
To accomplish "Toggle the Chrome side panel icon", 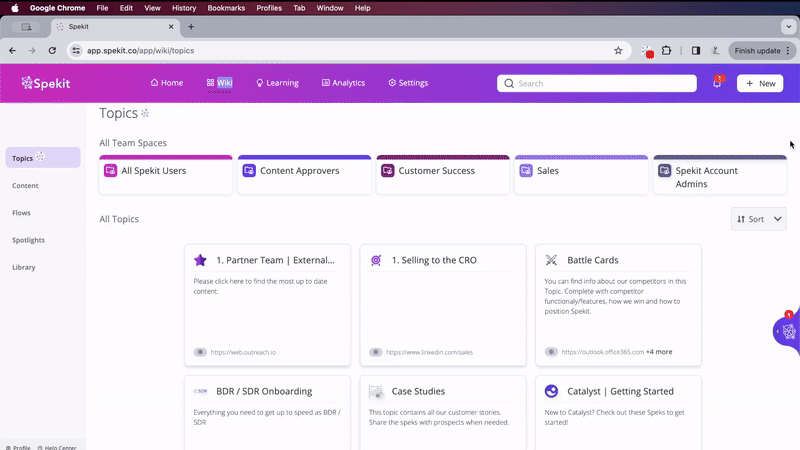I will pyautogui.click(x=696, y=51).
